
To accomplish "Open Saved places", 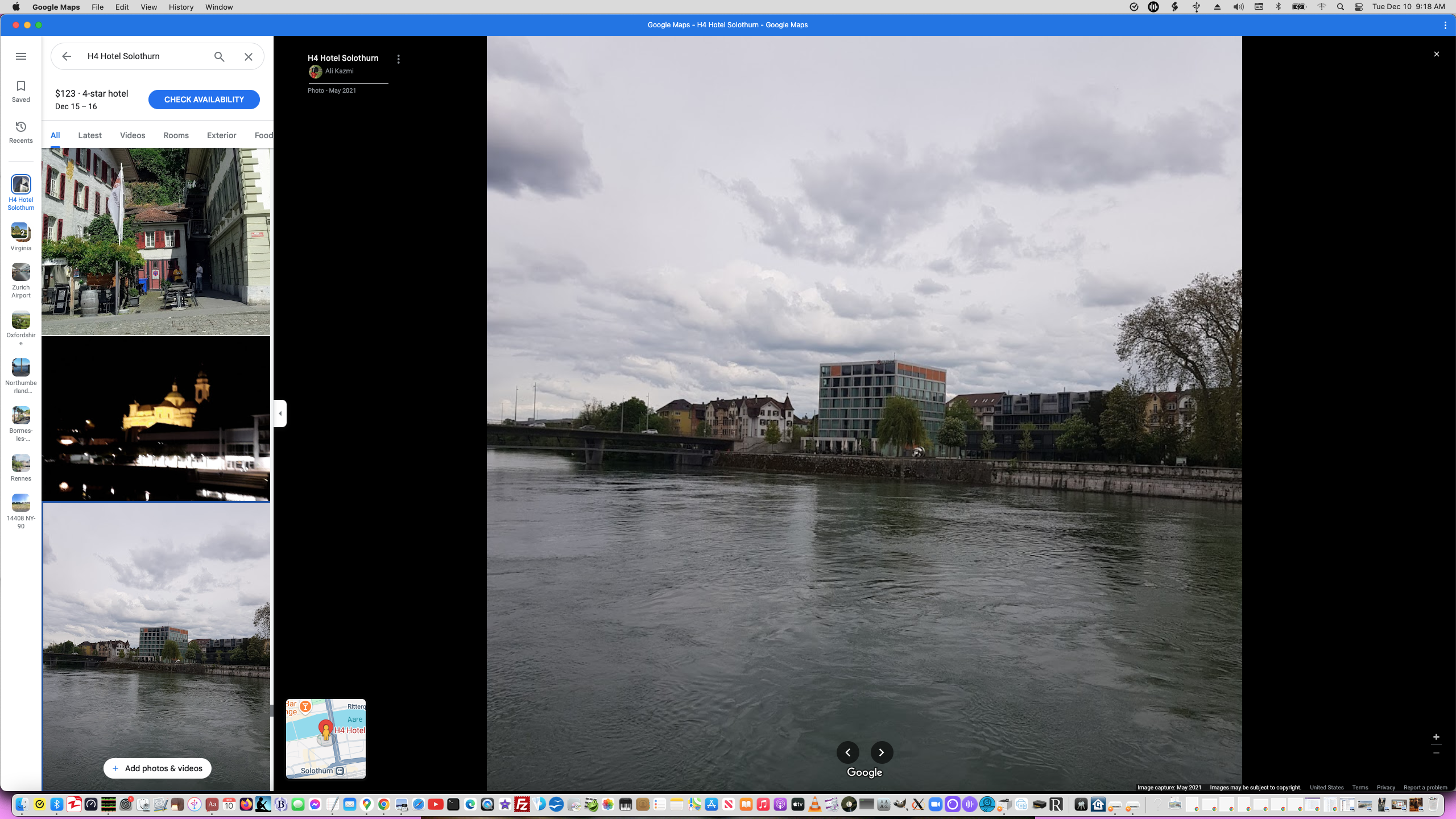I will (21, 91).
